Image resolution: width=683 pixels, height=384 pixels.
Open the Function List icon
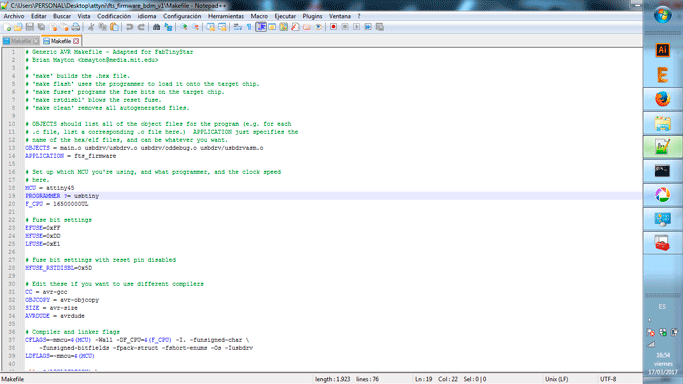click(x=295, y=27)
